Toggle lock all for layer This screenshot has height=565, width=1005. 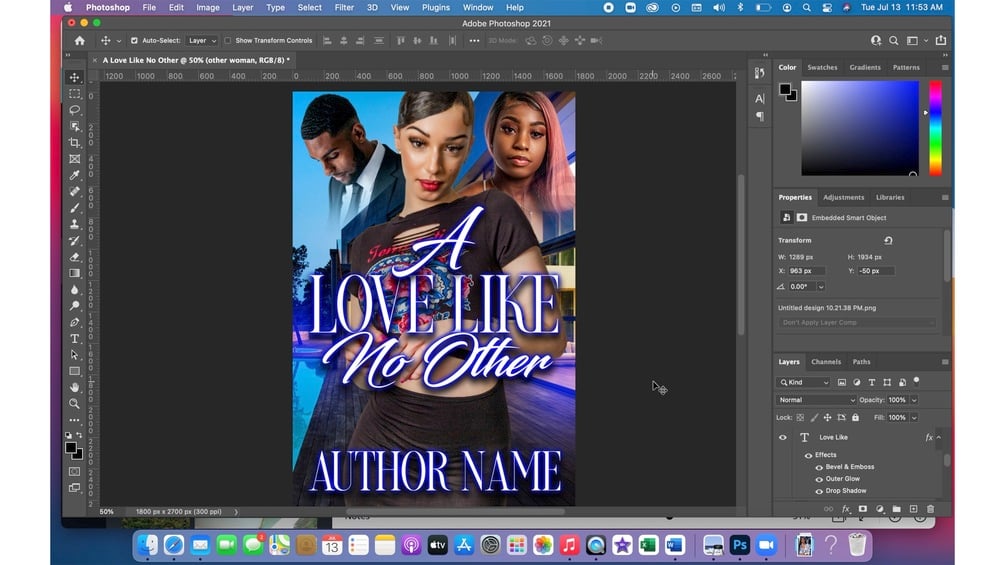(x=855, y=418)
